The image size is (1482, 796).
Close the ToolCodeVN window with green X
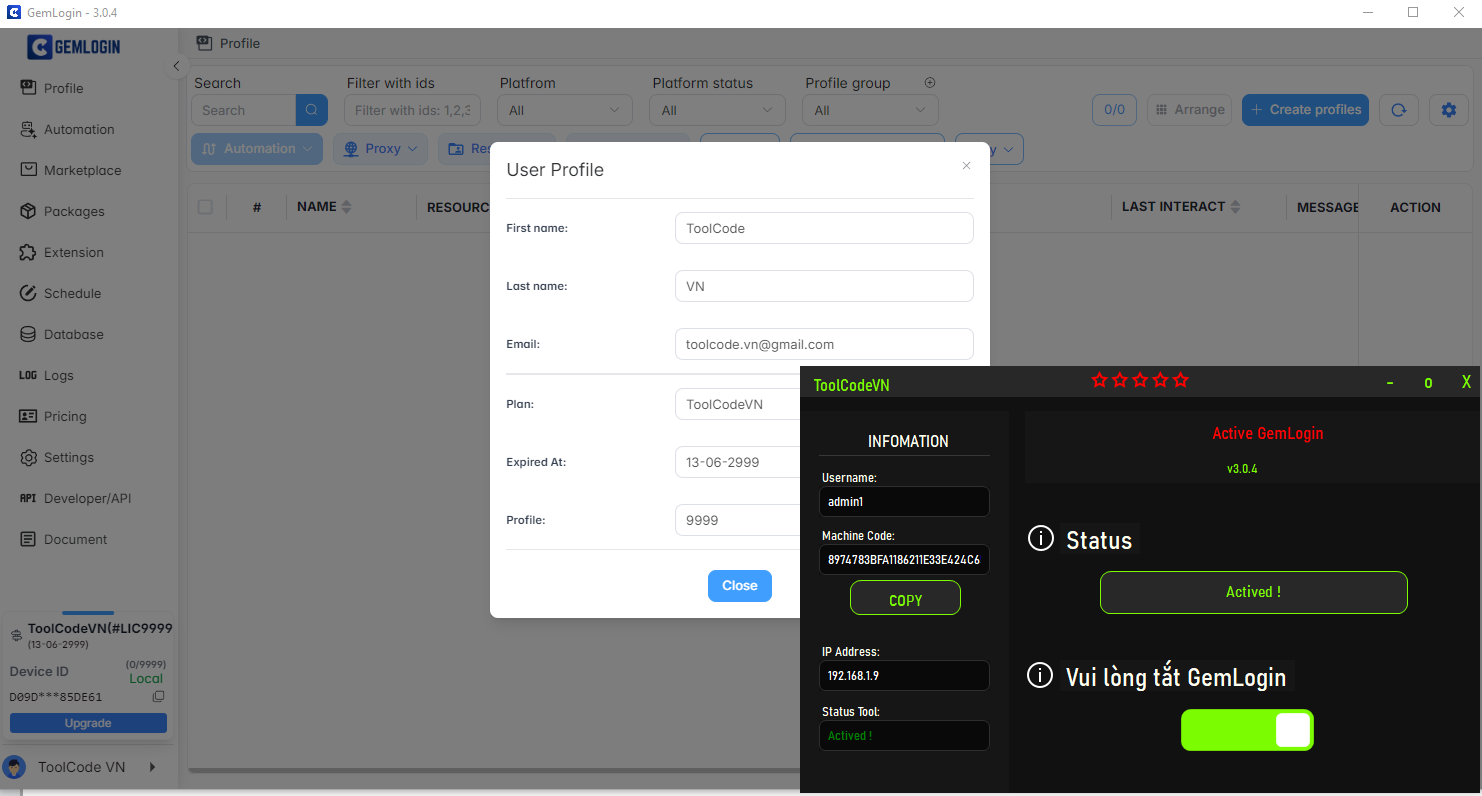[x=1466, y=383]
